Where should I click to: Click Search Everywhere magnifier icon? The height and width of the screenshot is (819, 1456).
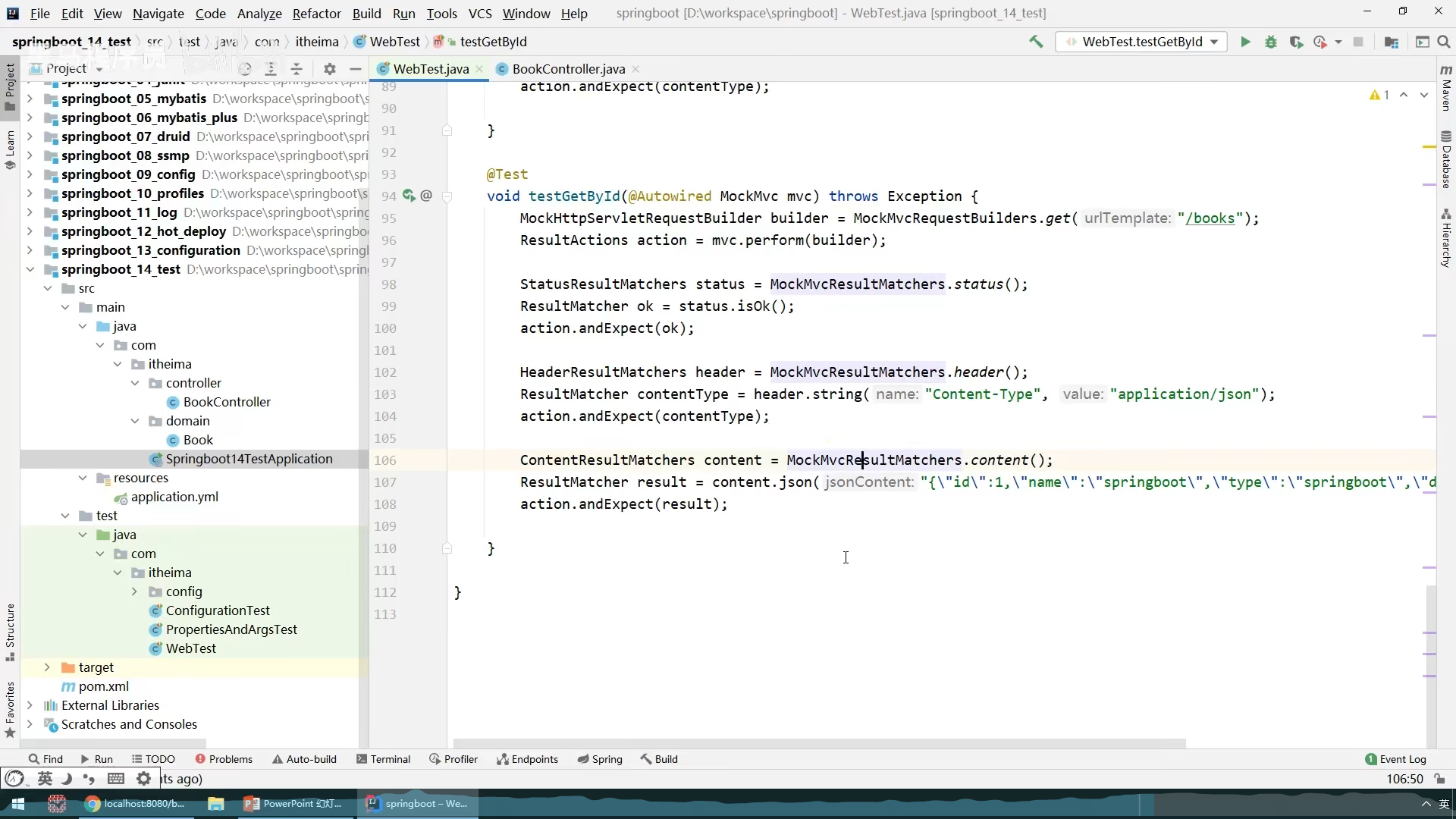click(1443, 42)
